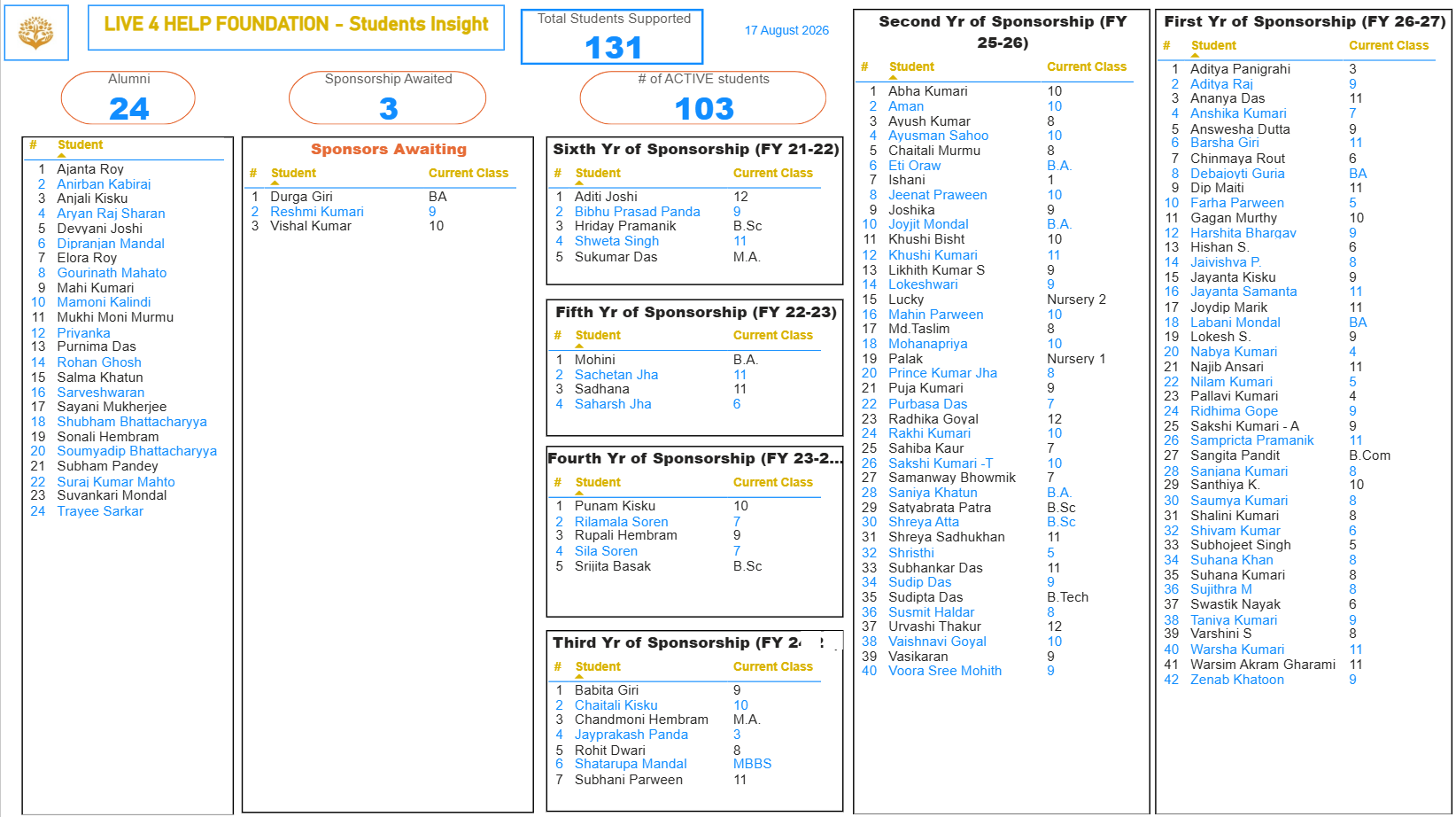Click the Sponsors Awaiting table title
The height and width of the screenshot is (817, 1456).
388,149
